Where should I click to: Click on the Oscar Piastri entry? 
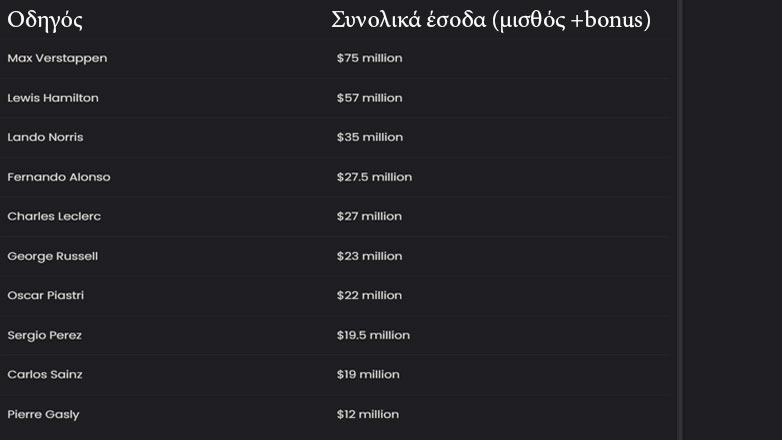[x=46, y=295]
